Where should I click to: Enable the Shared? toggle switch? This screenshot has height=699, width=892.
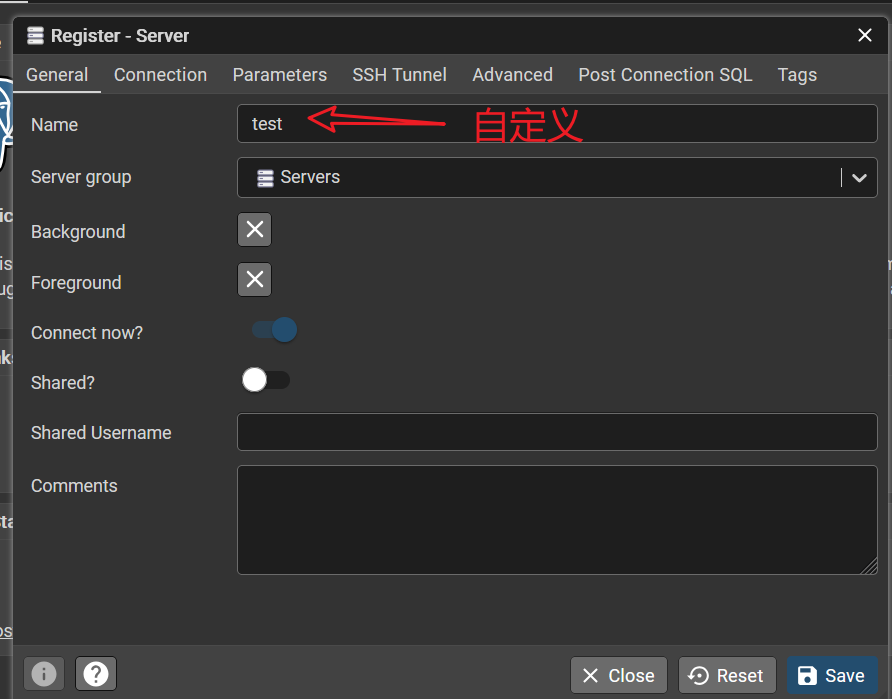pos(266,381)
